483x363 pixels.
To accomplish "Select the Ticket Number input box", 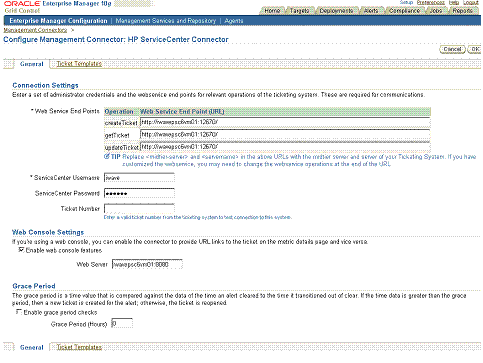I will pos(139,209).
